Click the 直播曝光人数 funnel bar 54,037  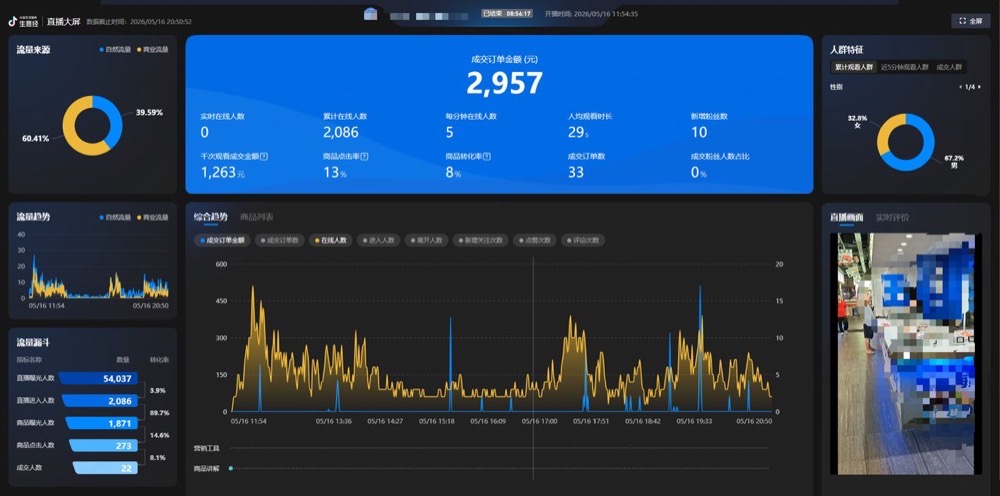pyautogui.click(x=98, y=379)
